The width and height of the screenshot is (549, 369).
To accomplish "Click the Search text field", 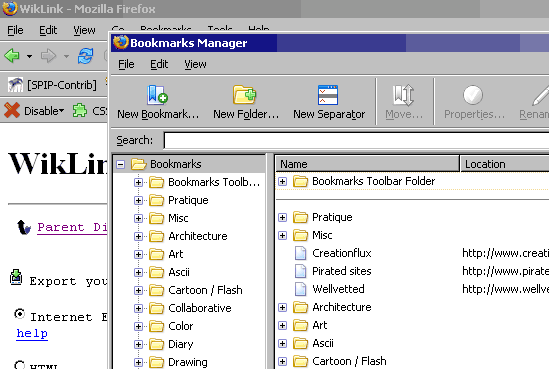I will 356,140.
